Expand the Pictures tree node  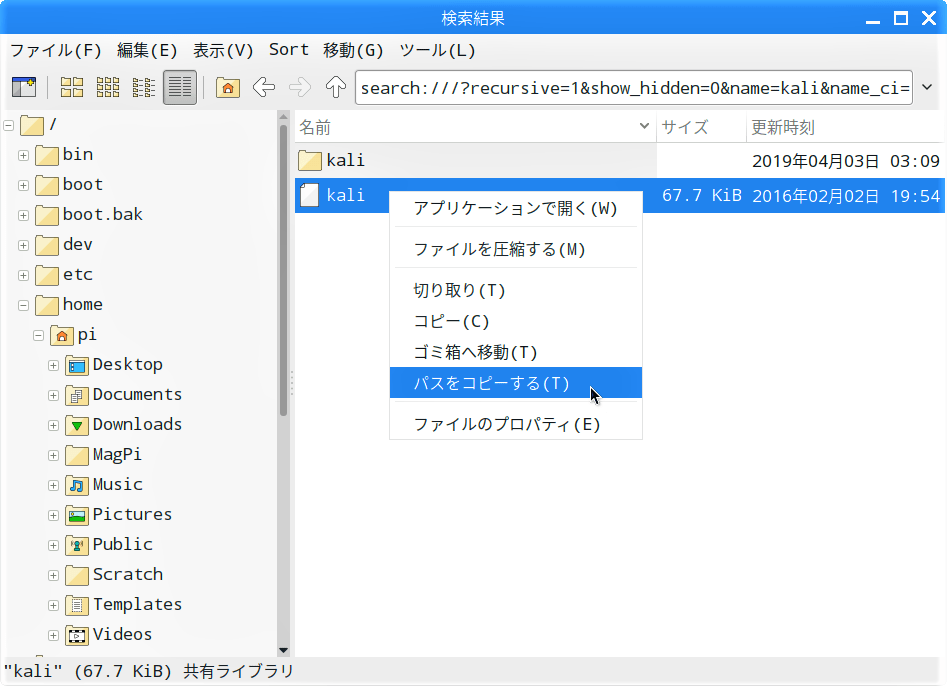pyautogui.click(x=53, y=515)
